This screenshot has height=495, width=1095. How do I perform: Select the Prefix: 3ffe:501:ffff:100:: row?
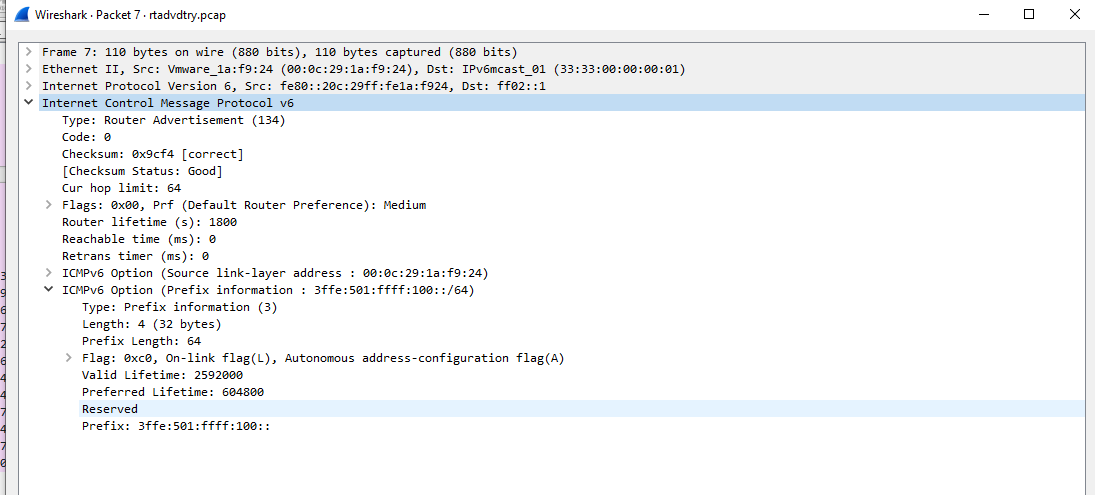(176, 426)
